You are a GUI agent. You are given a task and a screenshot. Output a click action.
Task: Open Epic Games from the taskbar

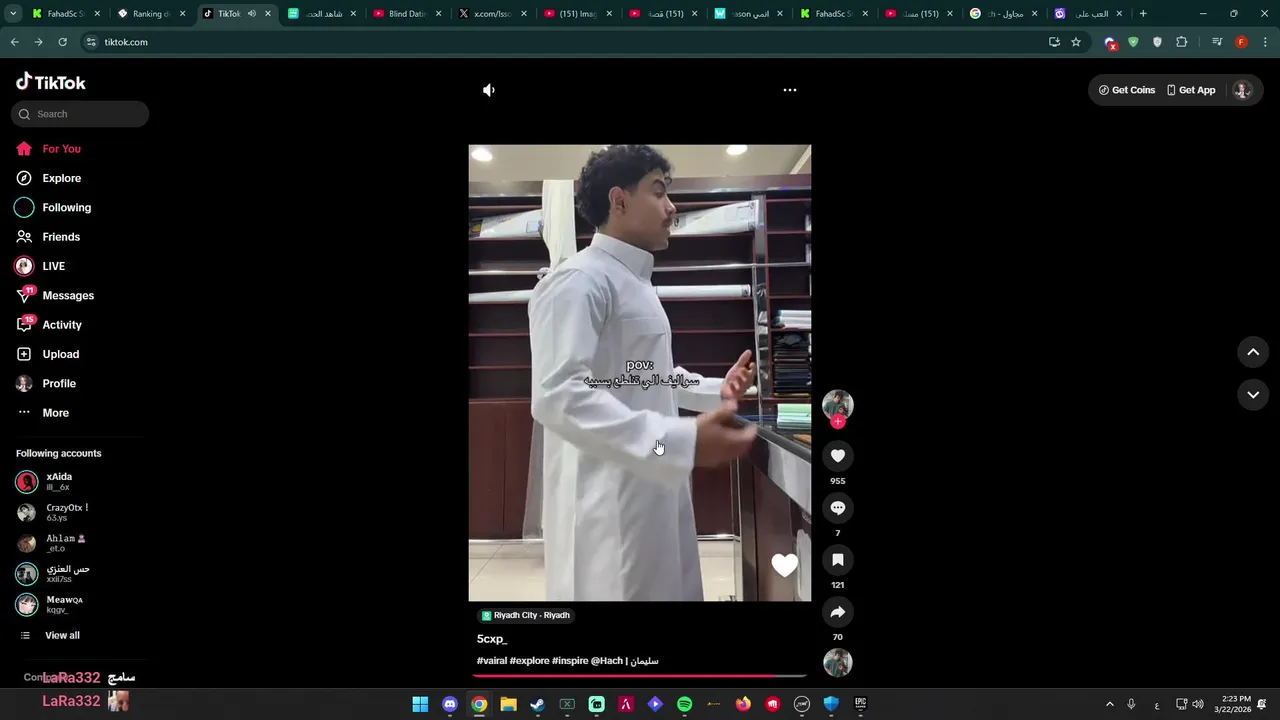click(x=860, y=704)
